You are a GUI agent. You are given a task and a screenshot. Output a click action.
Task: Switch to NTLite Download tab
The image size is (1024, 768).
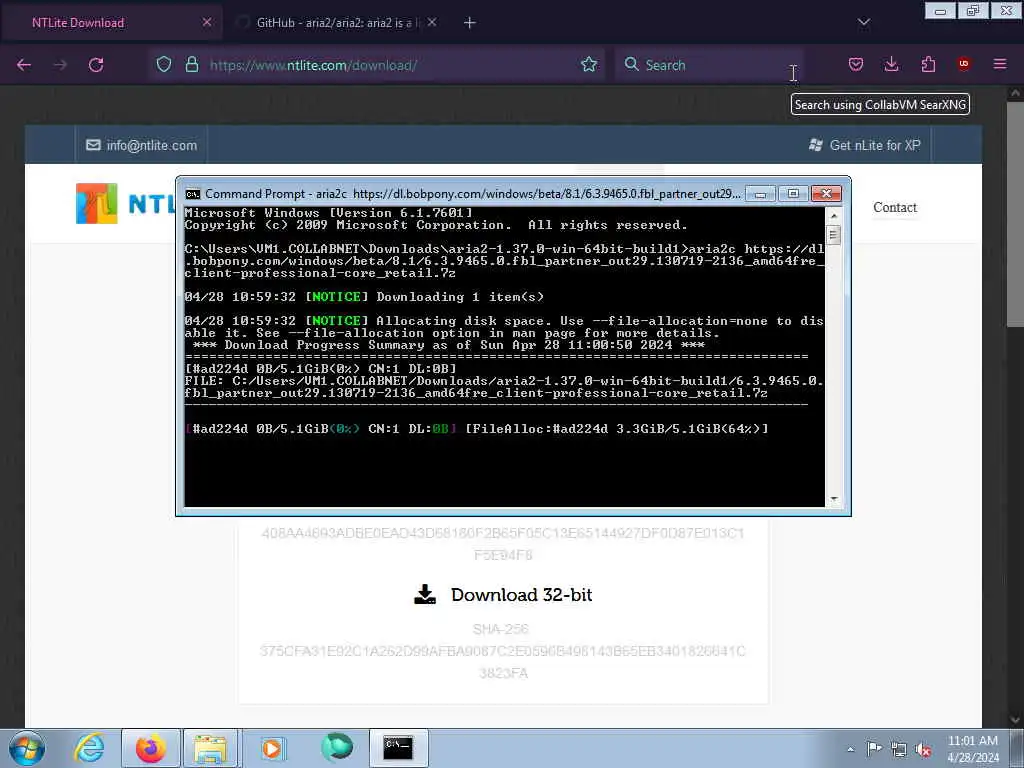111,23
